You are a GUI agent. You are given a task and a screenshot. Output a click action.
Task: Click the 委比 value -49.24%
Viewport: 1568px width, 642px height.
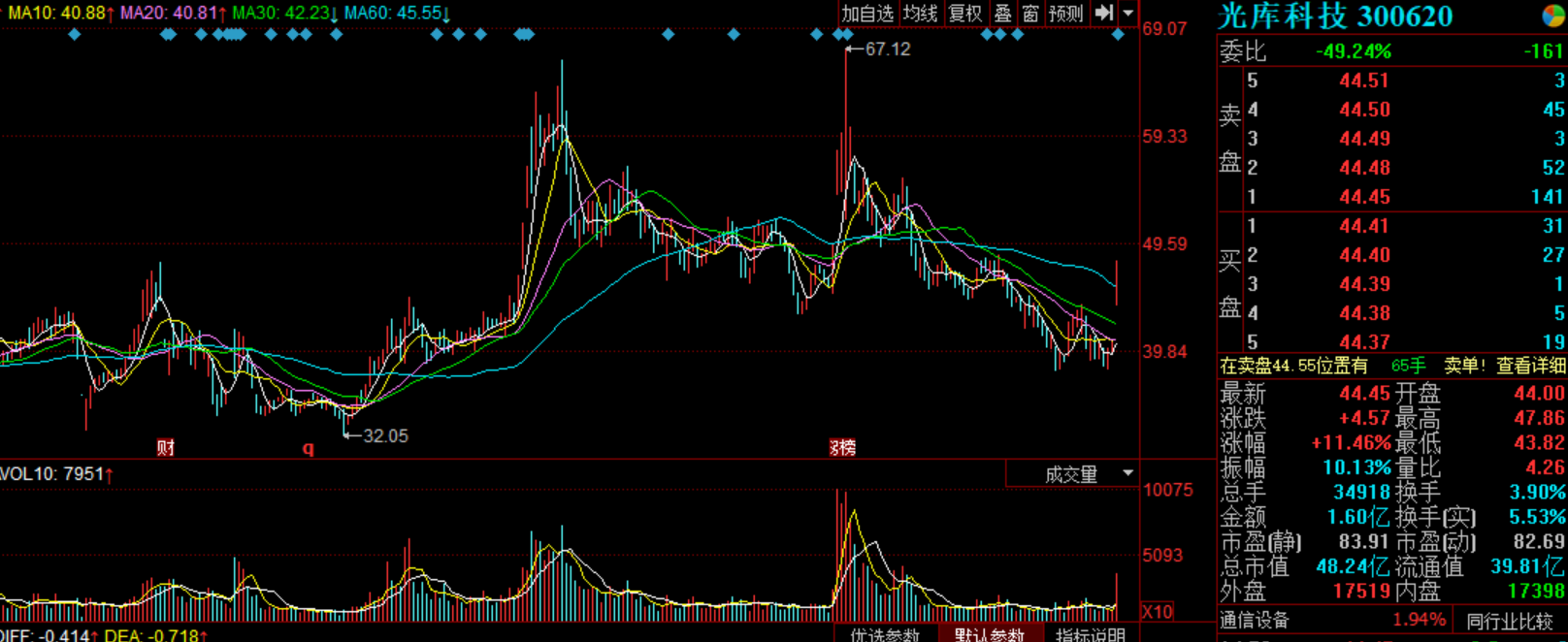click(x=1354, y=51)
